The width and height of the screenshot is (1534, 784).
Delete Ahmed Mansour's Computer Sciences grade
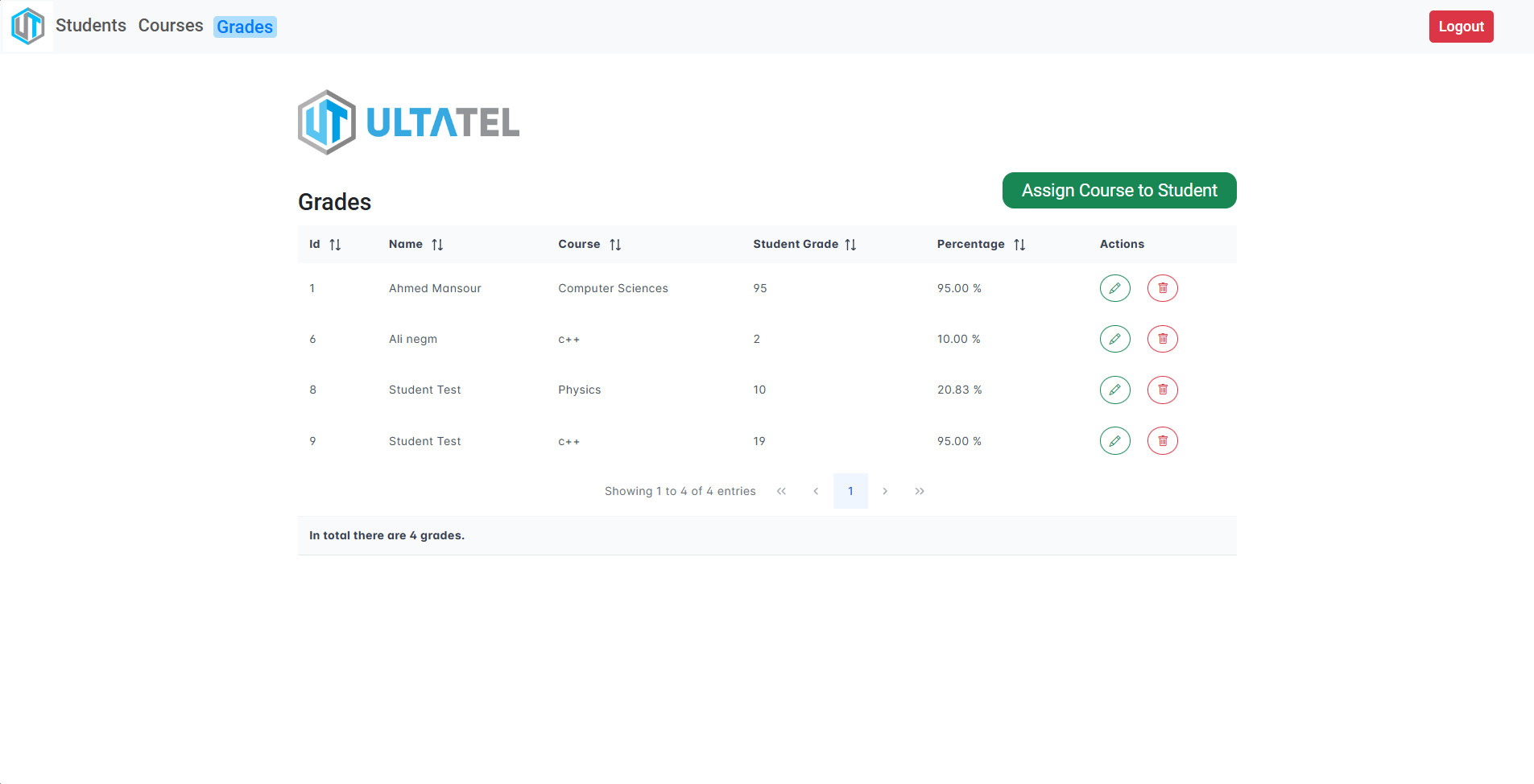point(1162,287)
